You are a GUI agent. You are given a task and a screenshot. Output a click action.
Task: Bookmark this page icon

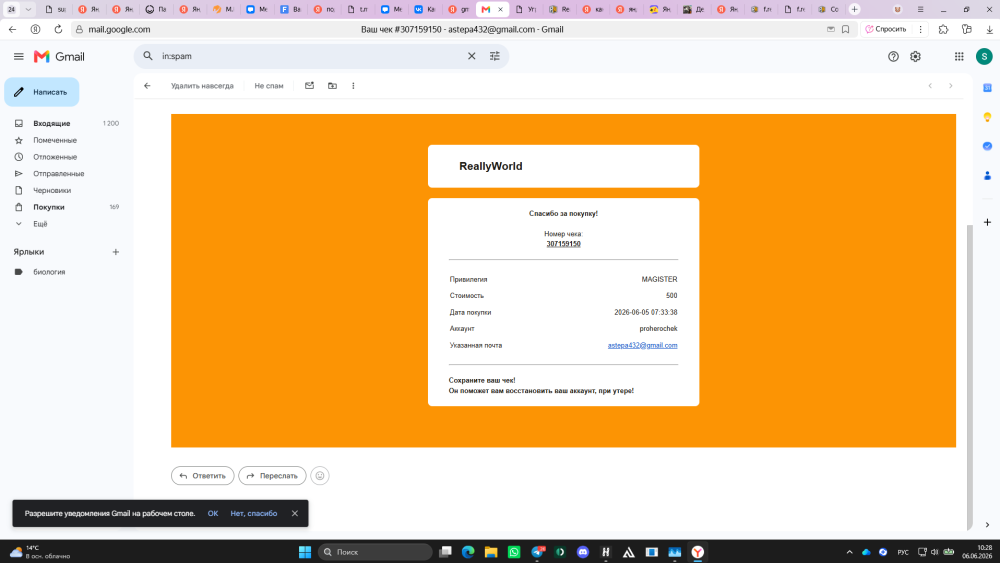846,29
